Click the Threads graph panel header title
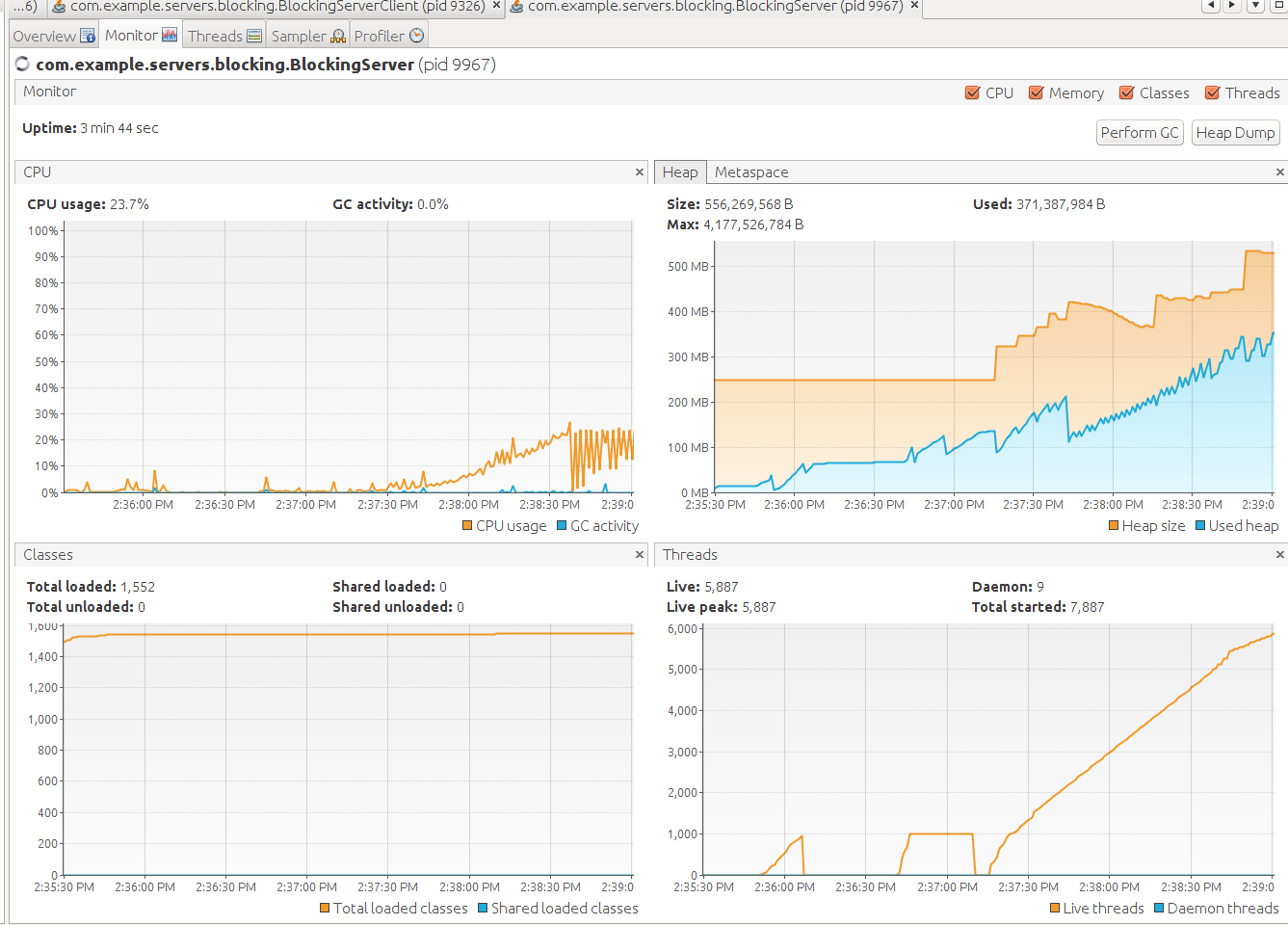The height and width of the screenshot is (925, 1288). click(x=690, y=555)
